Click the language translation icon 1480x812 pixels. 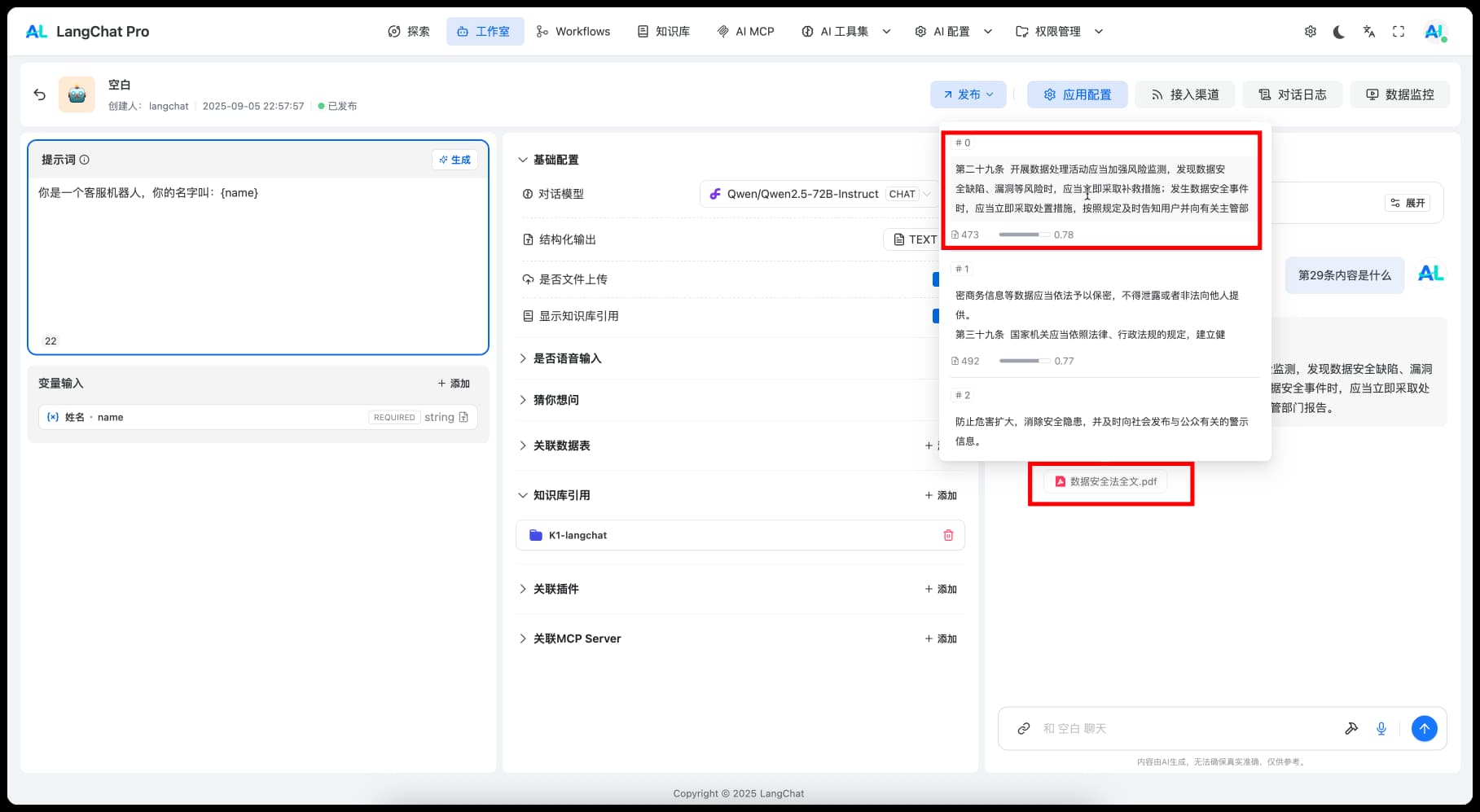1368,32
